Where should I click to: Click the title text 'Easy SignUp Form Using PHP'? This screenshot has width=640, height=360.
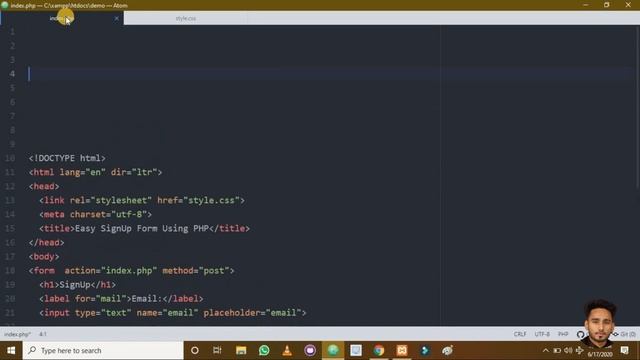[x=142, y=229]
